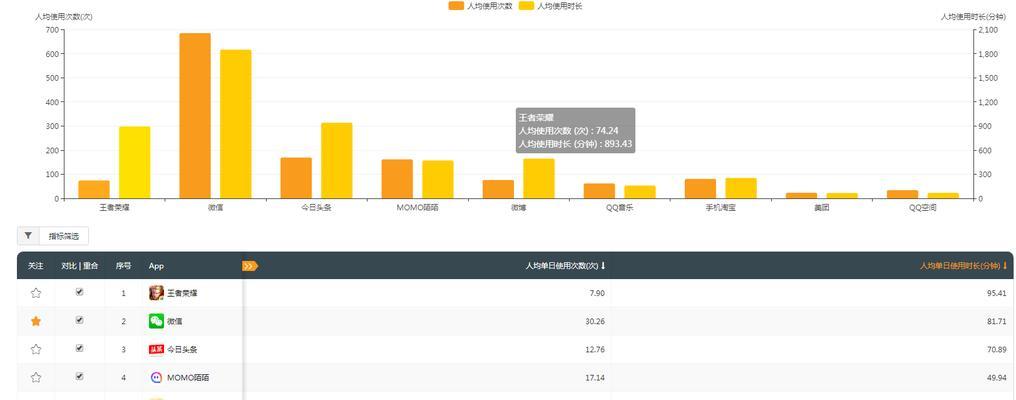Click the 今日头条 app icon in table
The height and width of the screenshot is (400, 1016).
(x=156, y=349)
